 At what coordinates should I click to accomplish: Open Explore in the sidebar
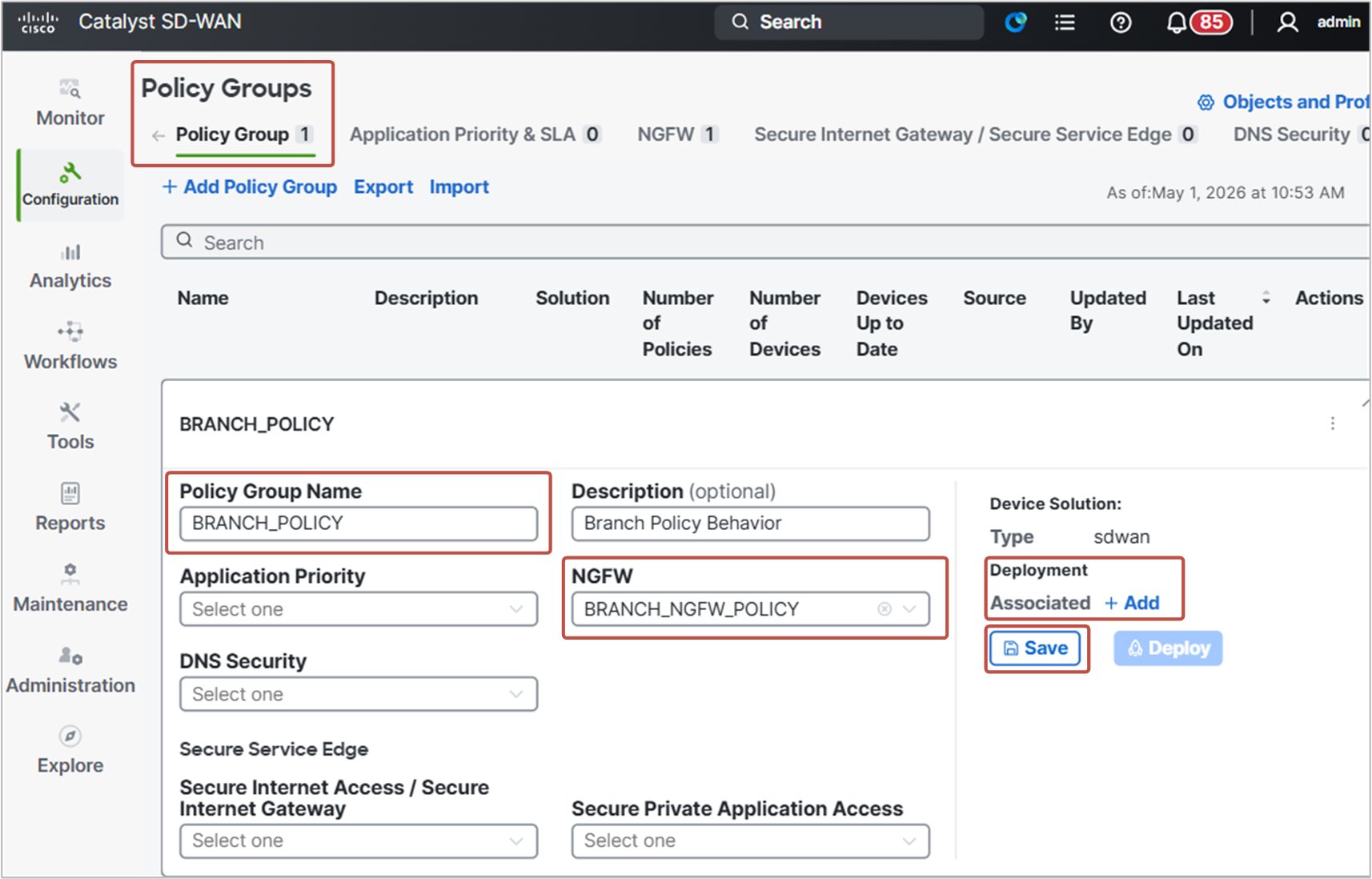pos(70,751)
